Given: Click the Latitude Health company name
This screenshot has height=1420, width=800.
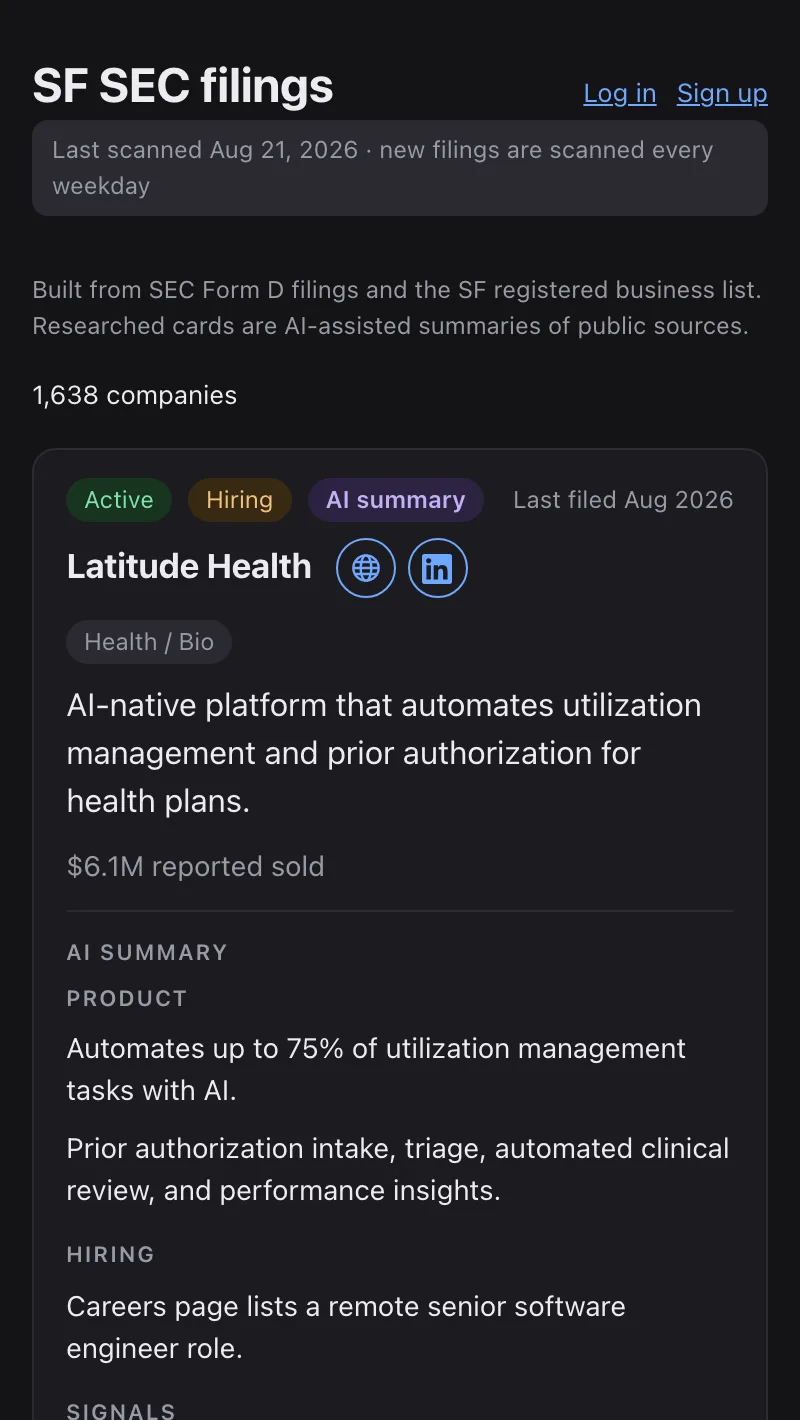Looking at the screenshot, I should [x=189, y=567].
